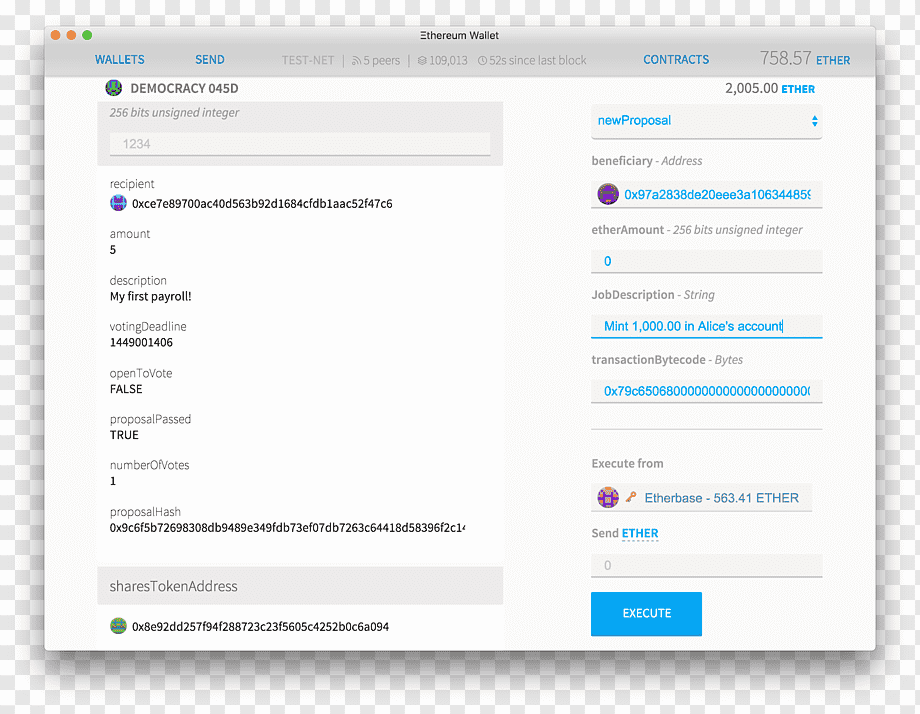Click the JobDescription text field
This screenshot has width=920, height=714.
tap(706, 326)
